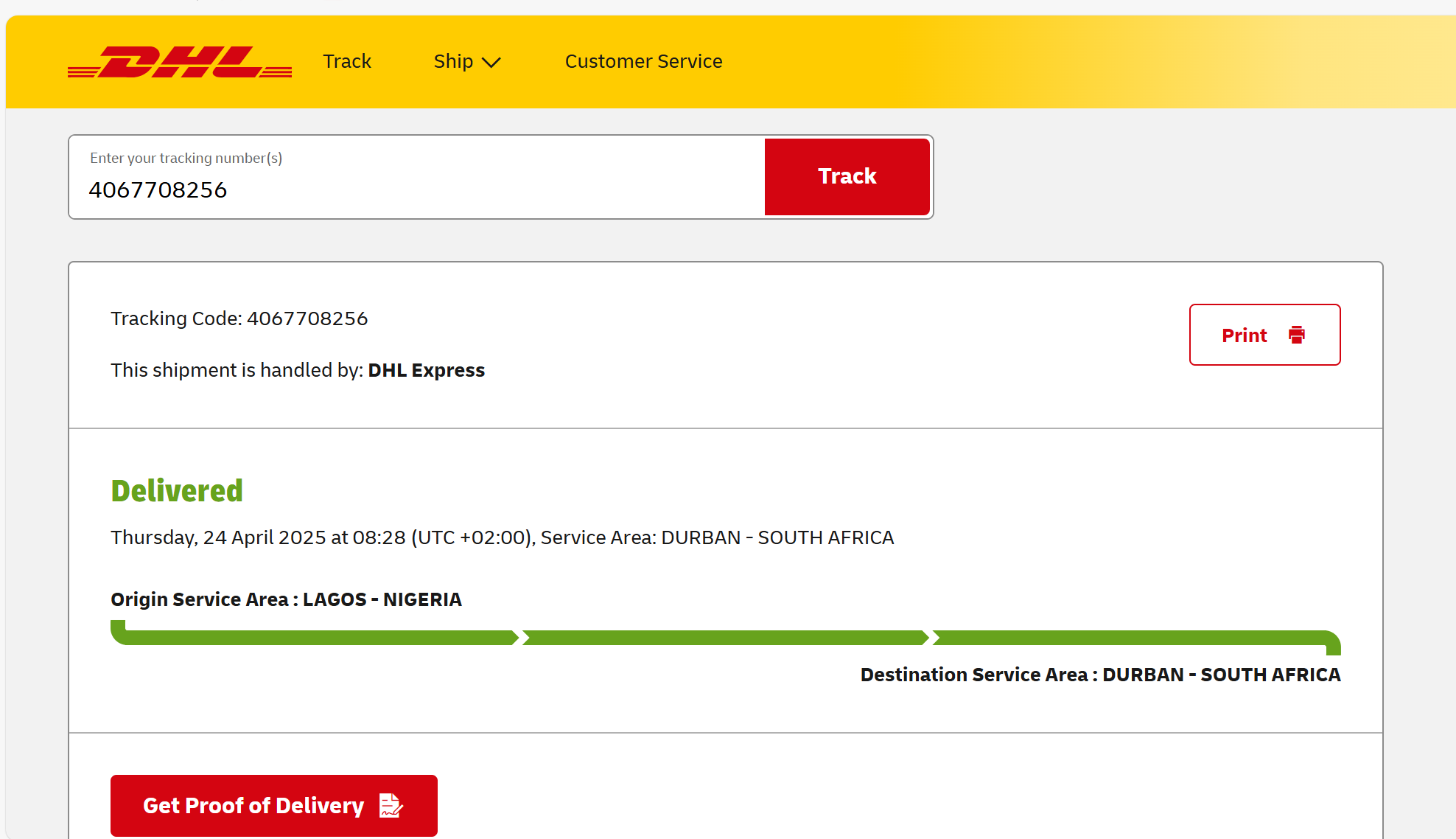This screenshot has height=839, width=1456.
Task: Click the printer icon
Action: pos(1297,335)
